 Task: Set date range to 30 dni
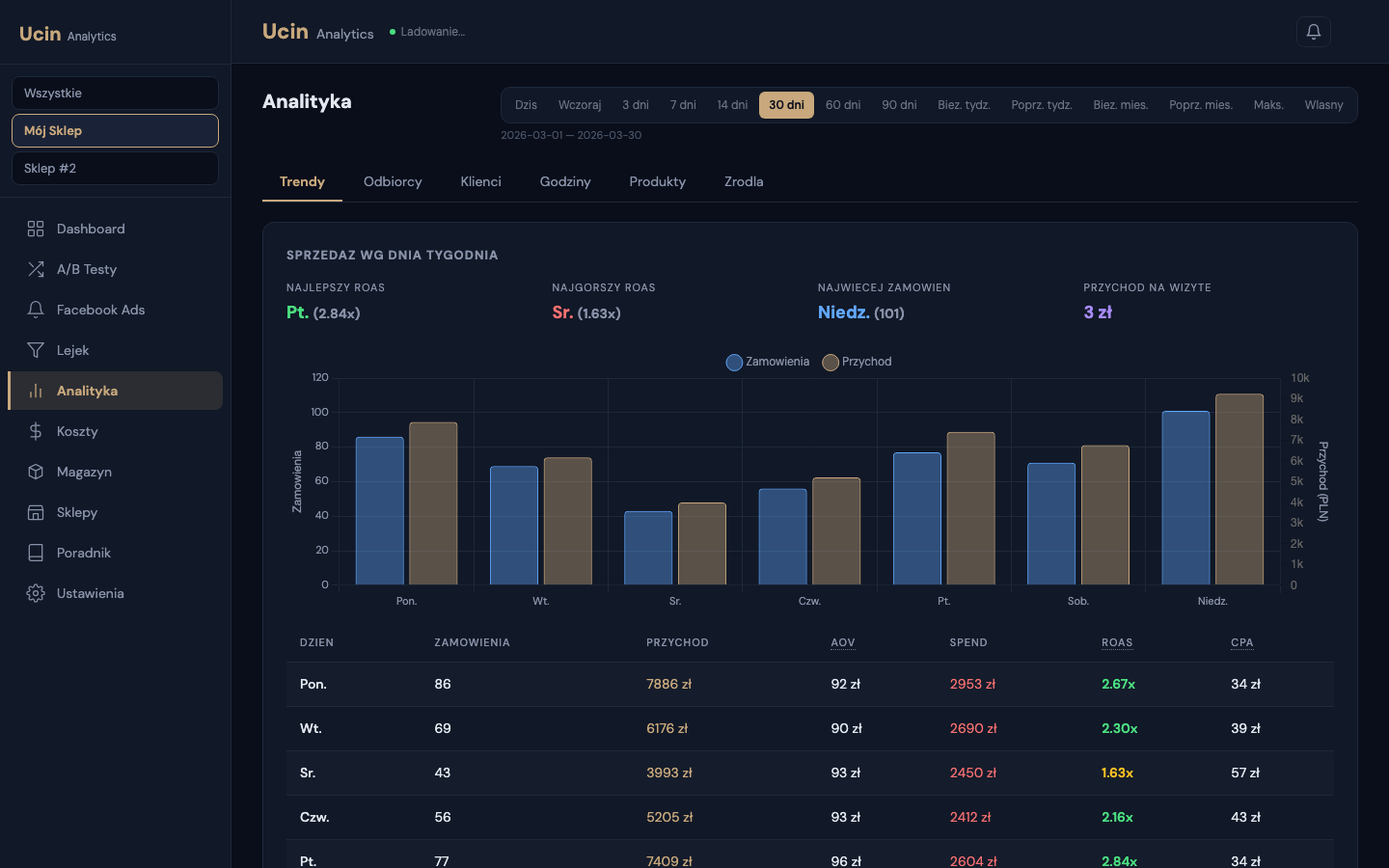[786, 105]
